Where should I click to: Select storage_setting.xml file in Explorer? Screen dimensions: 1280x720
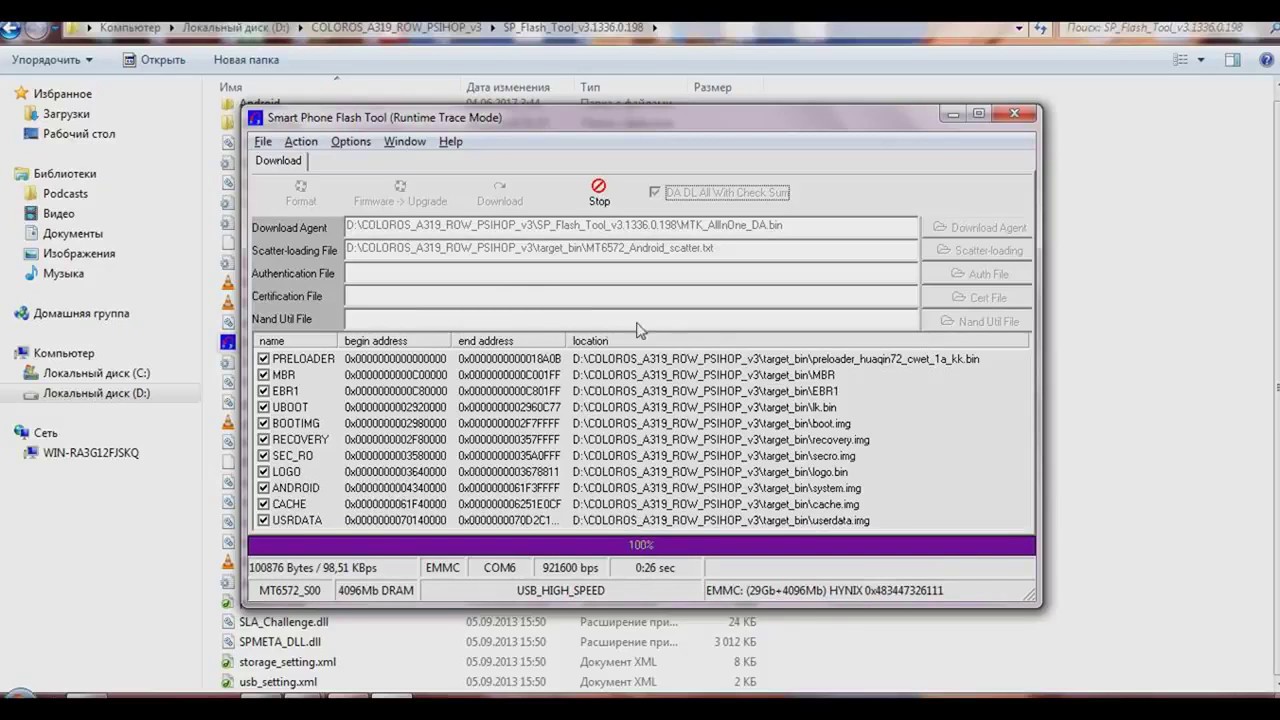click(287, 662)
